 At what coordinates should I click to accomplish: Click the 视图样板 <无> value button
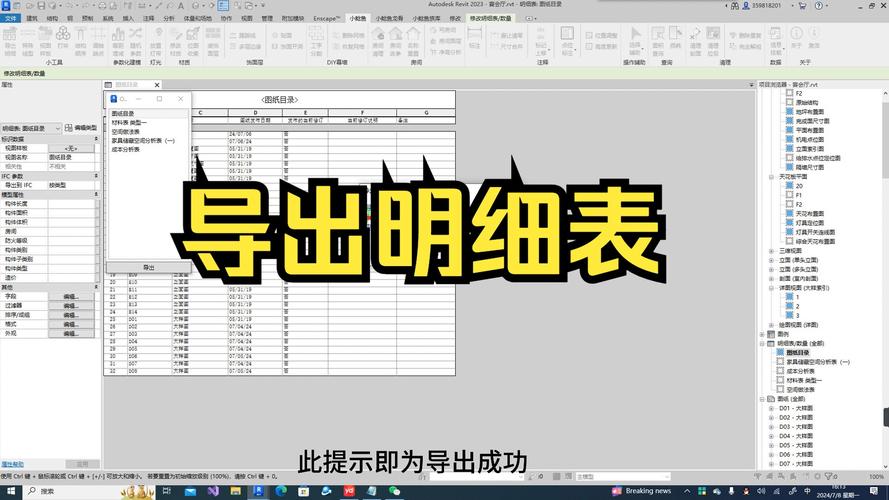(71, 148)
